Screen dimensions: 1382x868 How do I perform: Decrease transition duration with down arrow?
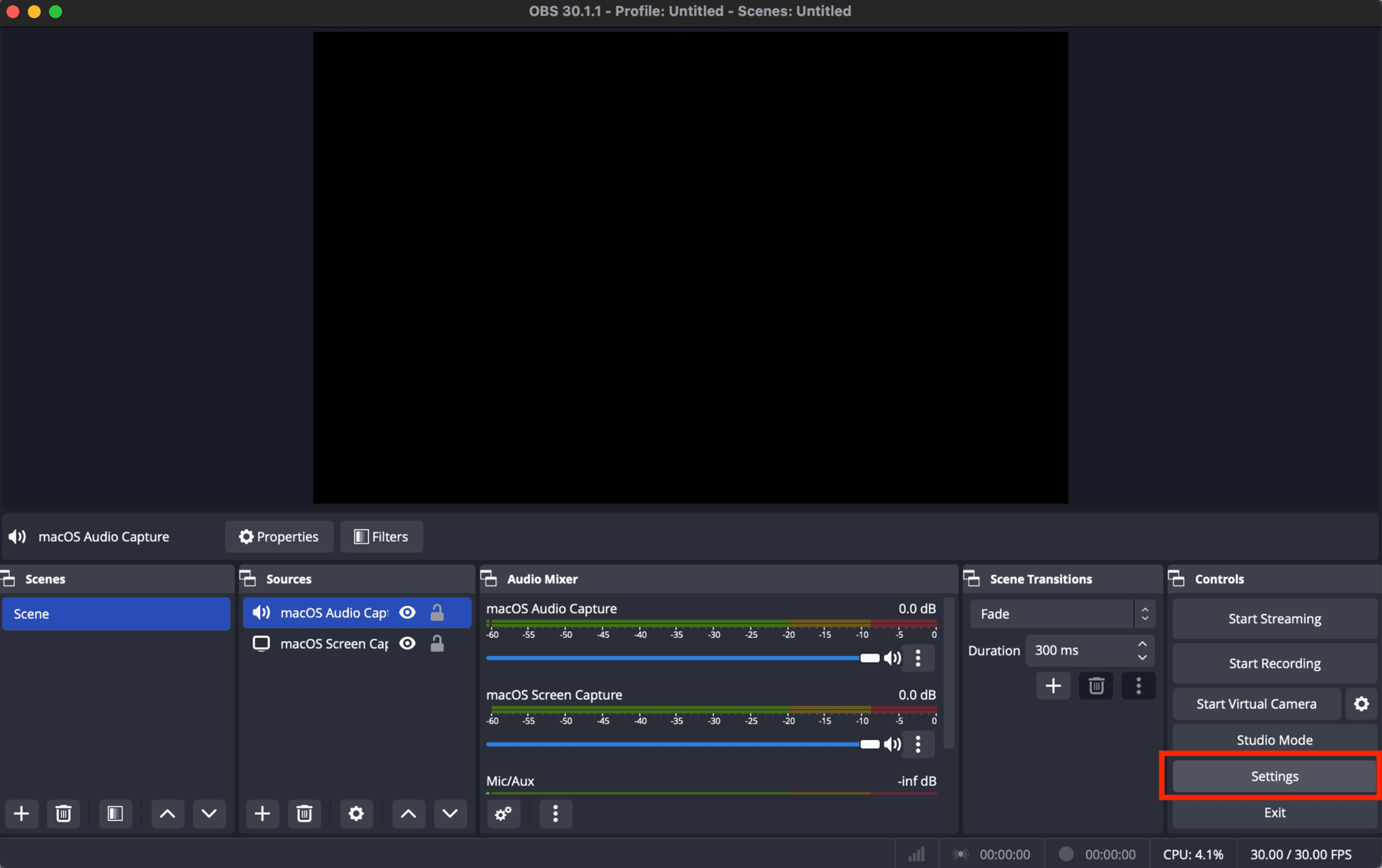pyautogui.click(x=1143, y=657)
